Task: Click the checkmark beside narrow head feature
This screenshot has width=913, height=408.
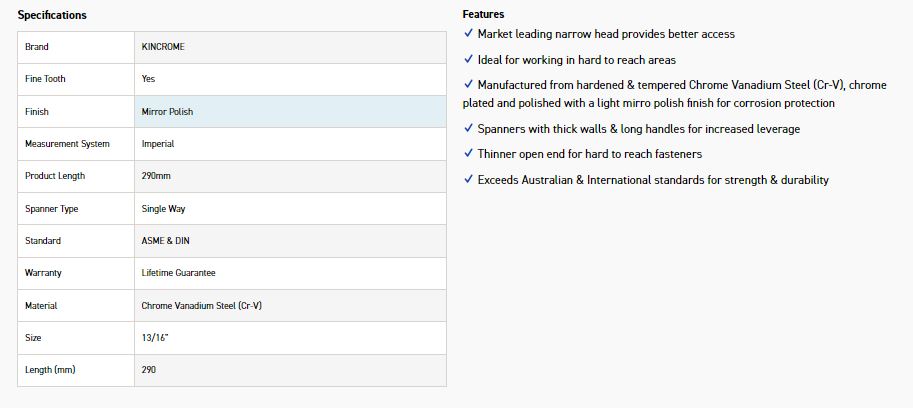Action: [468, 33]
